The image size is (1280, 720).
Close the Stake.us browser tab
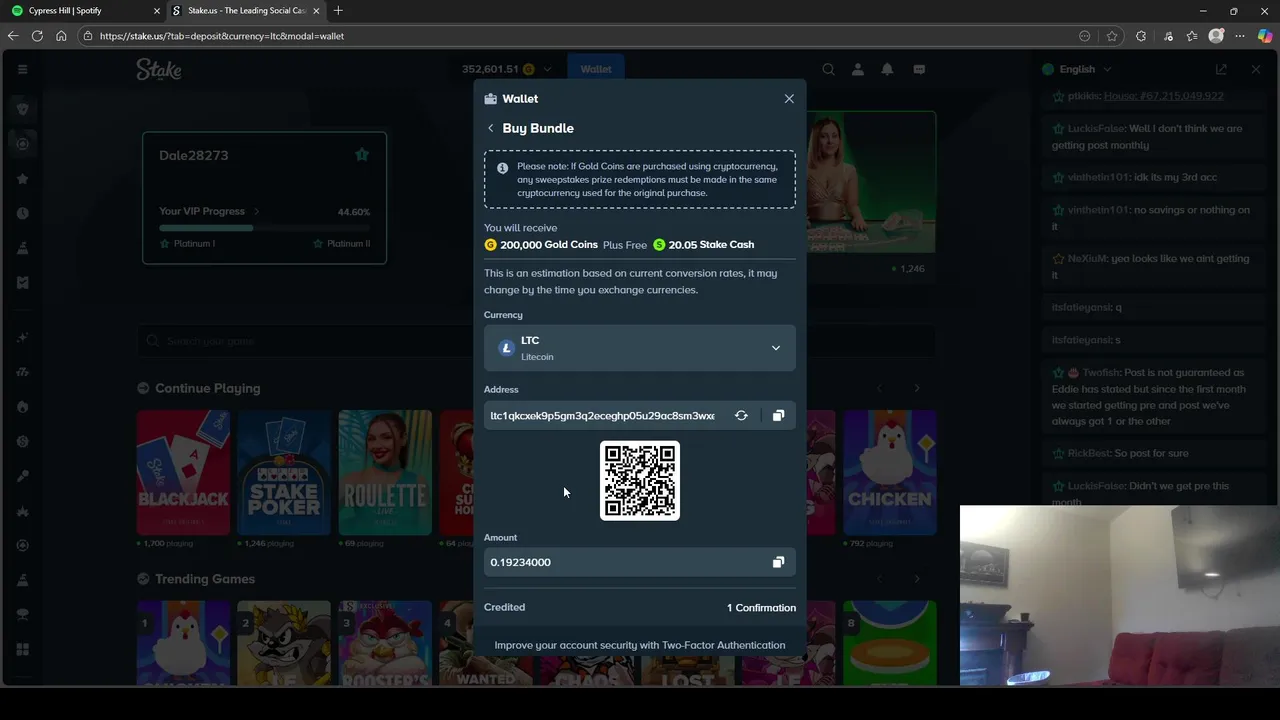pyautogui.click(x=316, y=10)
